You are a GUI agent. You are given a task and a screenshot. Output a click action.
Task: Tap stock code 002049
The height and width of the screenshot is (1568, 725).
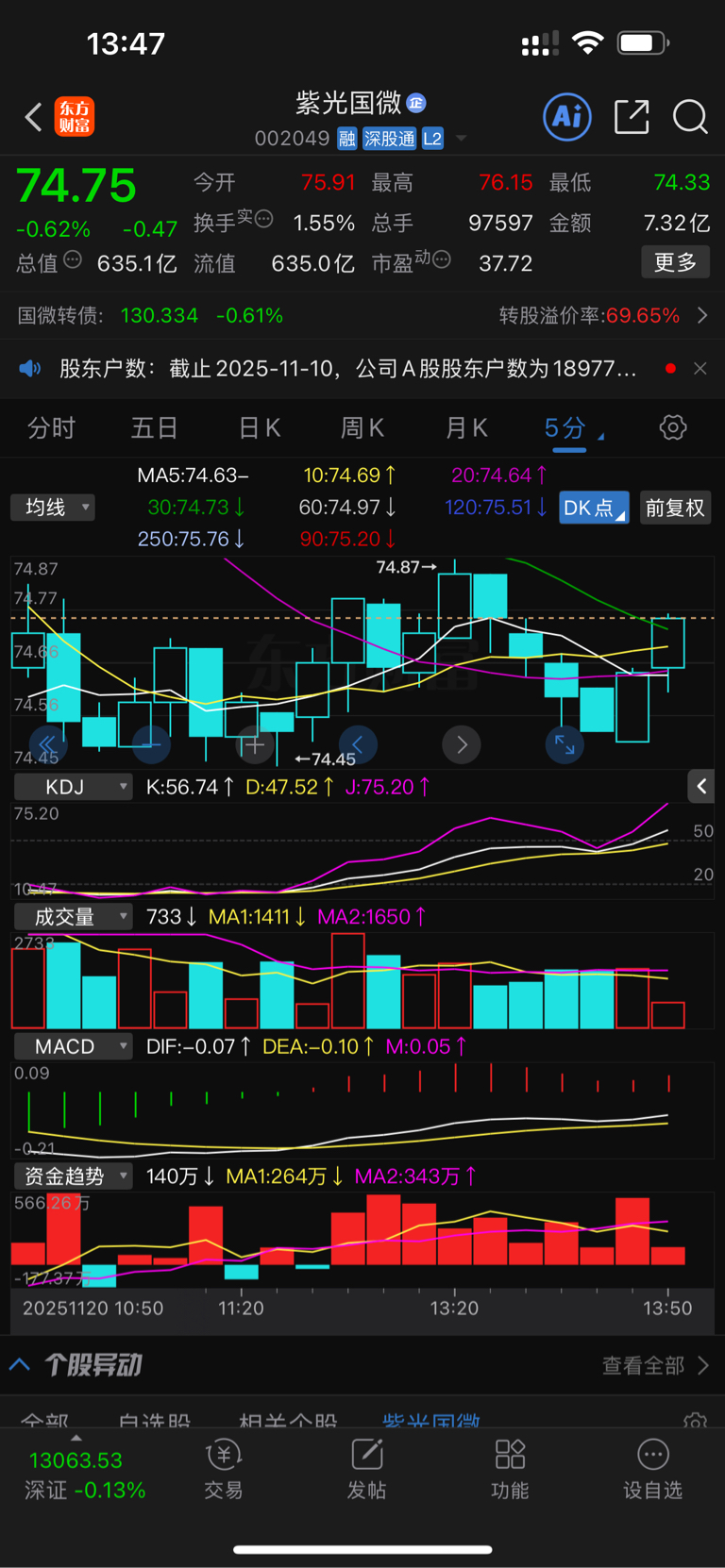[x=292, y=139]
